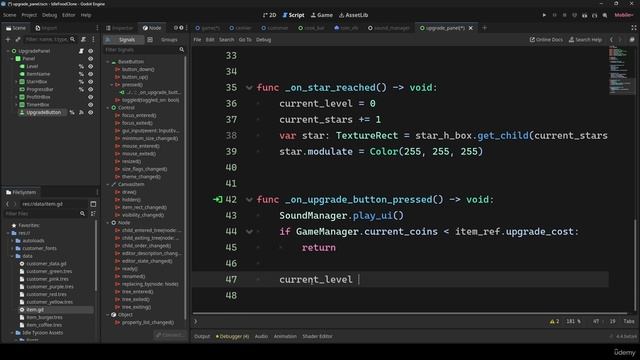Open the Debugger bottom panel
This screenshot has height=360, width=640.
pos(232,336)
